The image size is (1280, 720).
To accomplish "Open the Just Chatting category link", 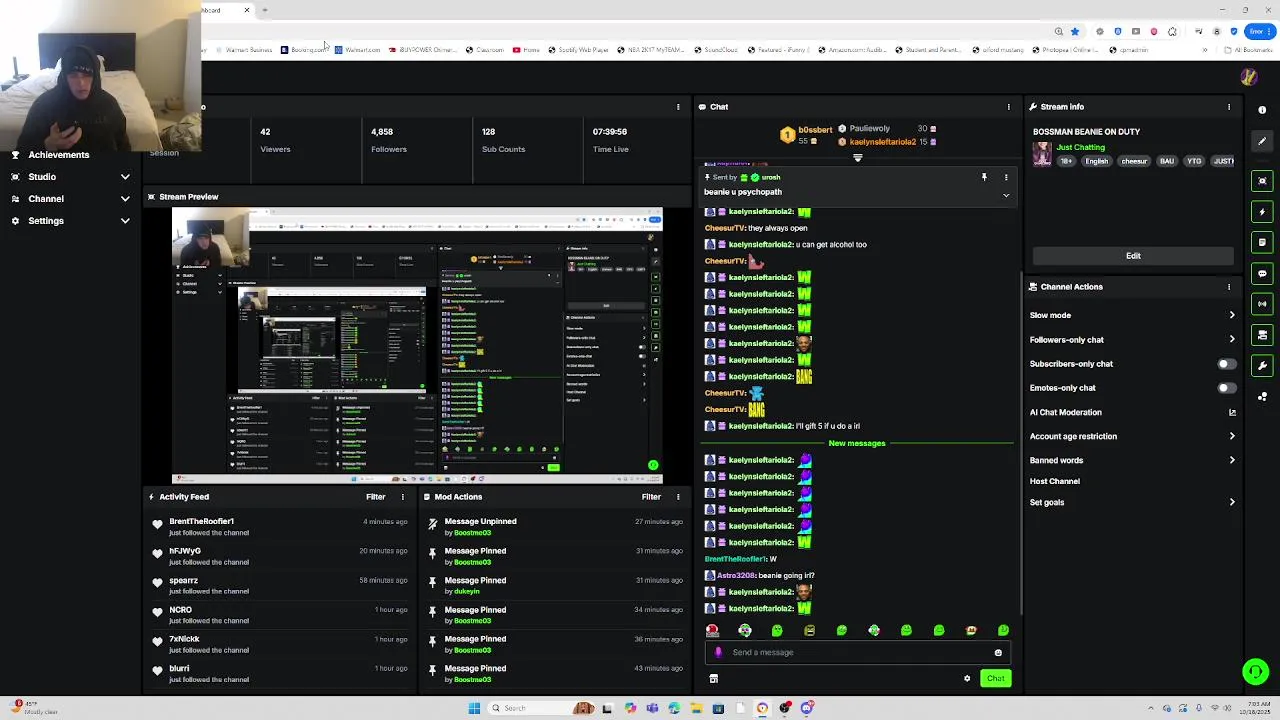I will click(x=1081, y=147).
